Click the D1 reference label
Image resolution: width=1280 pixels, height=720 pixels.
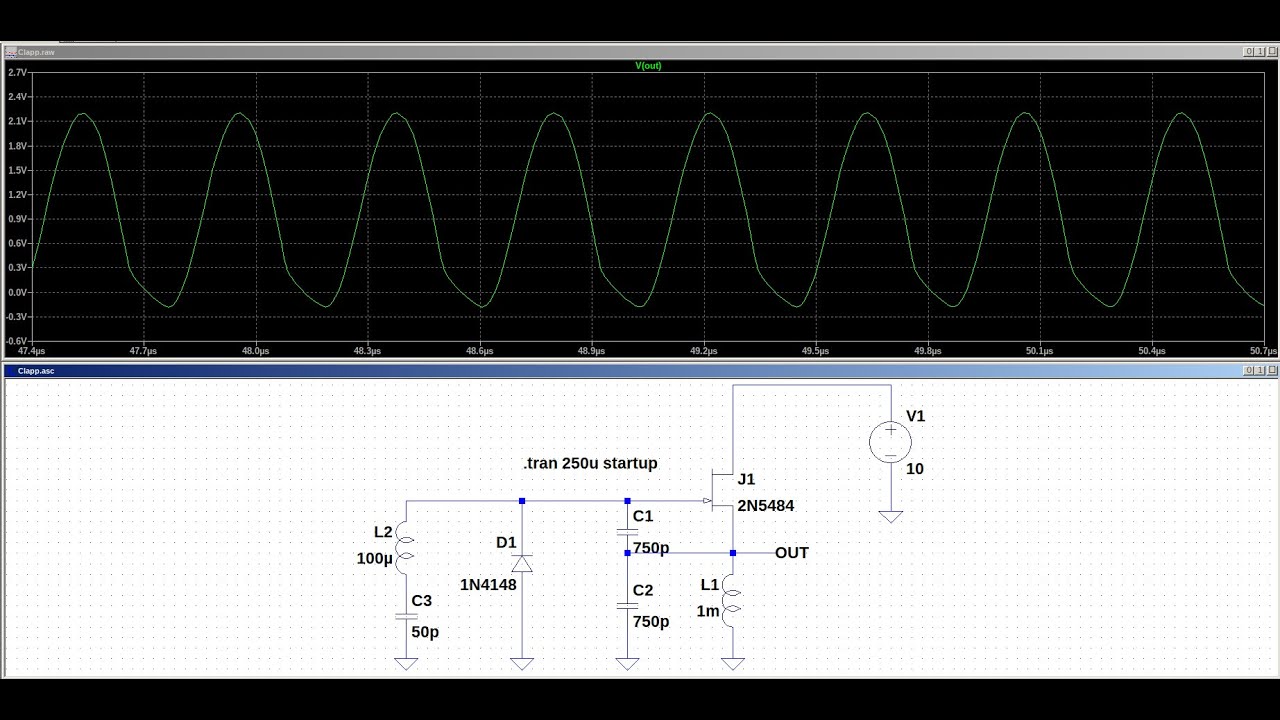click(x=506, y=543)
